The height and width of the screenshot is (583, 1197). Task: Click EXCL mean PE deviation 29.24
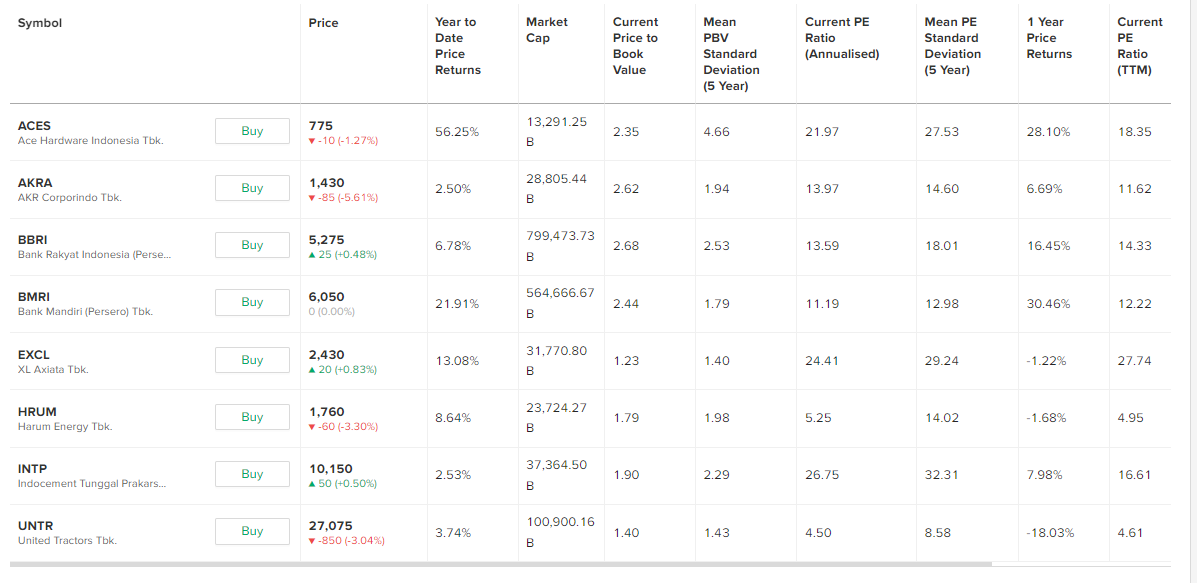pos(941,361)
